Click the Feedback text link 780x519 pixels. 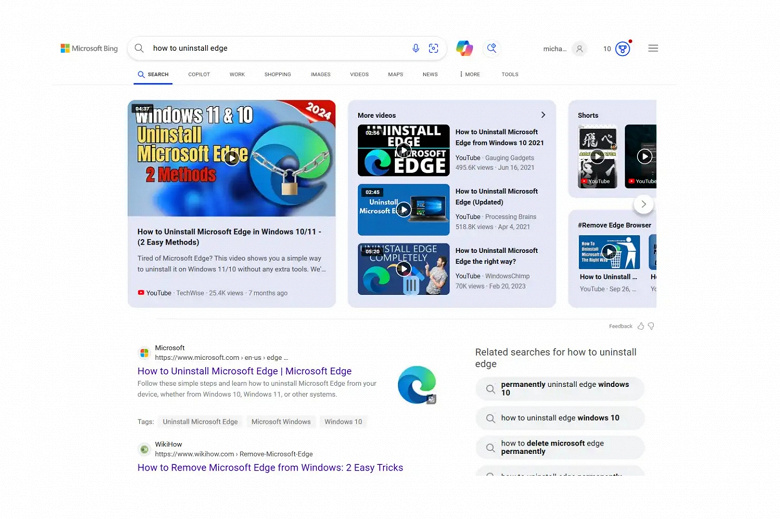click(x=620, y=326)
